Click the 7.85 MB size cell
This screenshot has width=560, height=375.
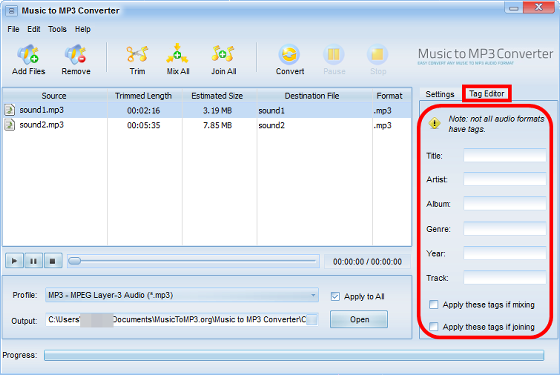217,125
